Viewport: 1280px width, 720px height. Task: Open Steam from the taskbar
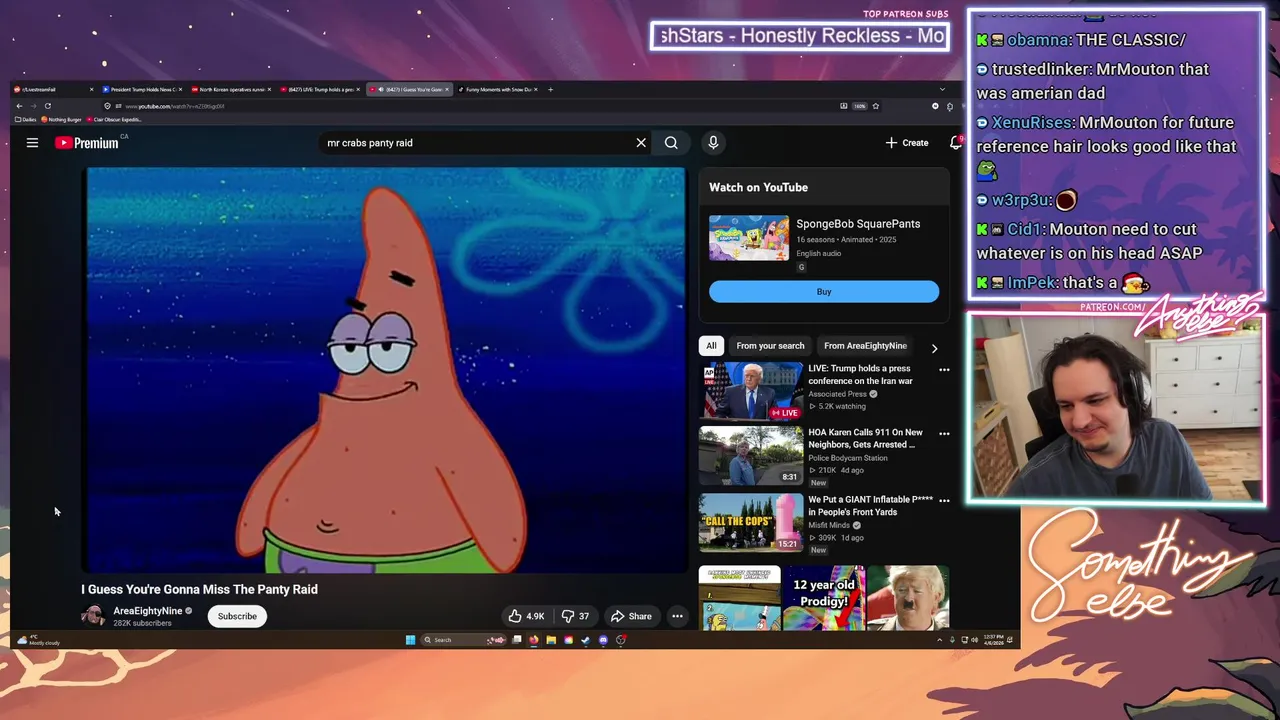tap(585, 640)
